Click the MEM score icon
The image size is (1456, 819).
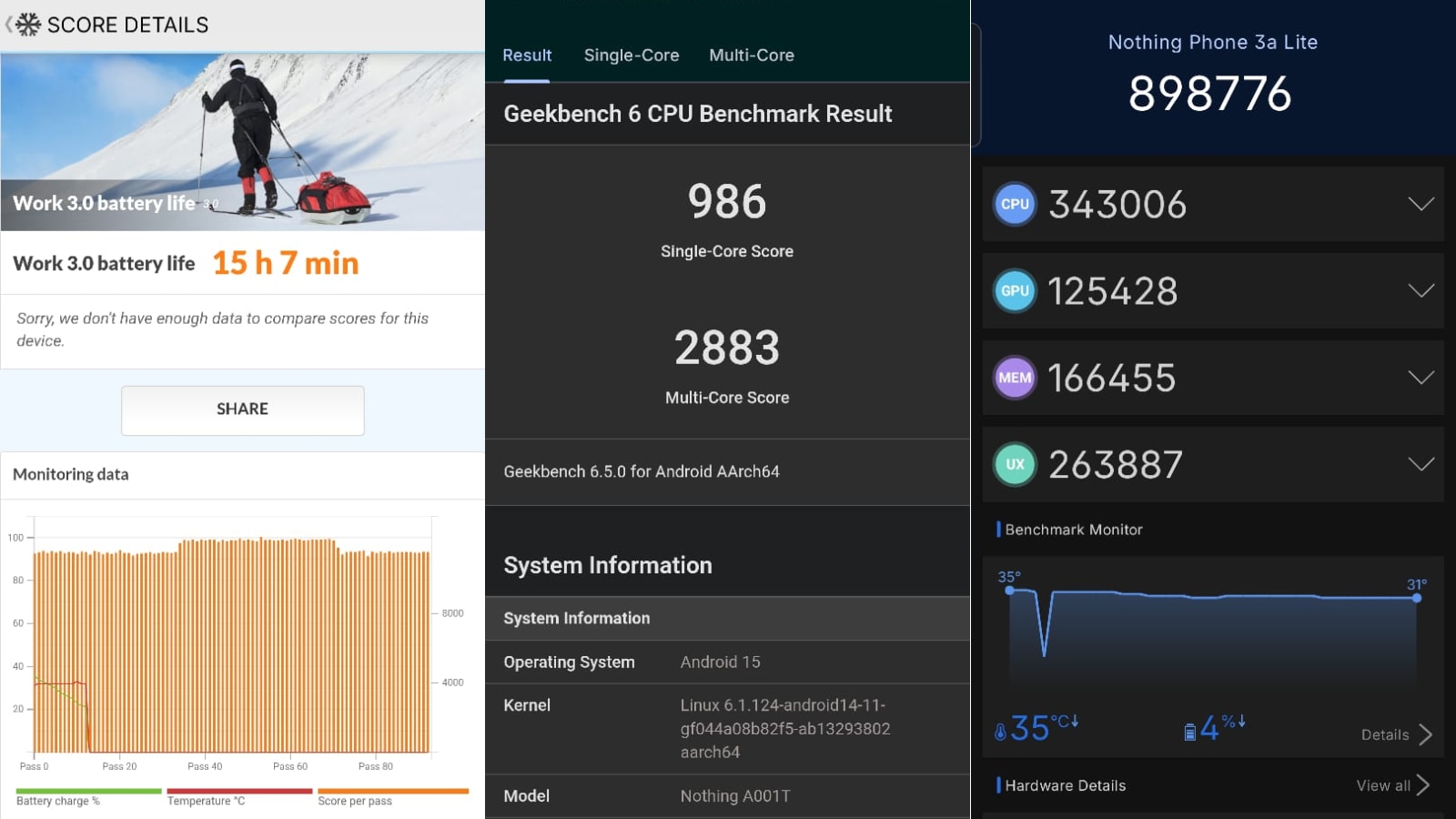[1014, 377]
